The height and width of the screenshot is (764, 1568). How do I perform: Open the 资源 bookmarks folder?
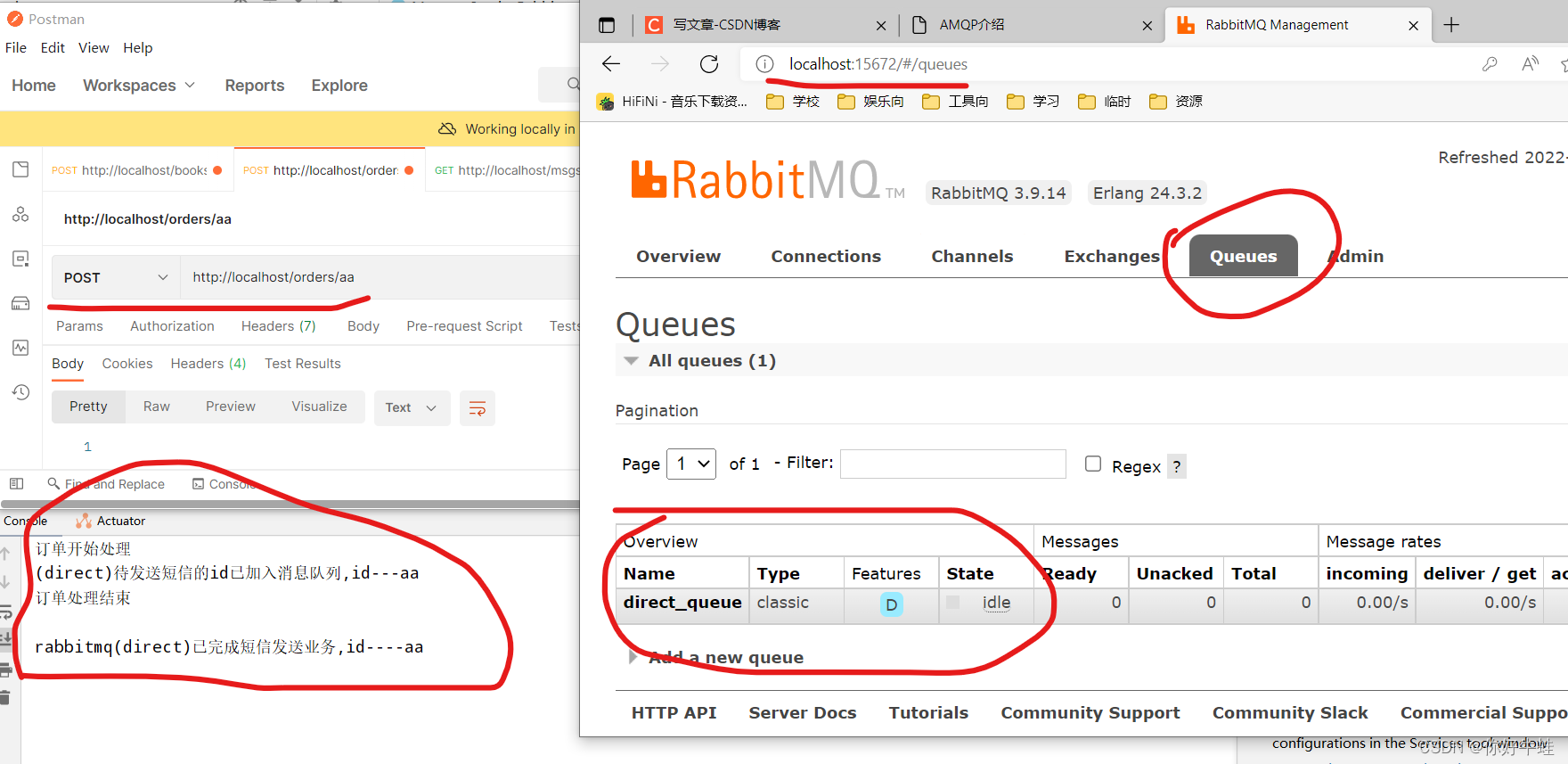(x=1176, y=102)
